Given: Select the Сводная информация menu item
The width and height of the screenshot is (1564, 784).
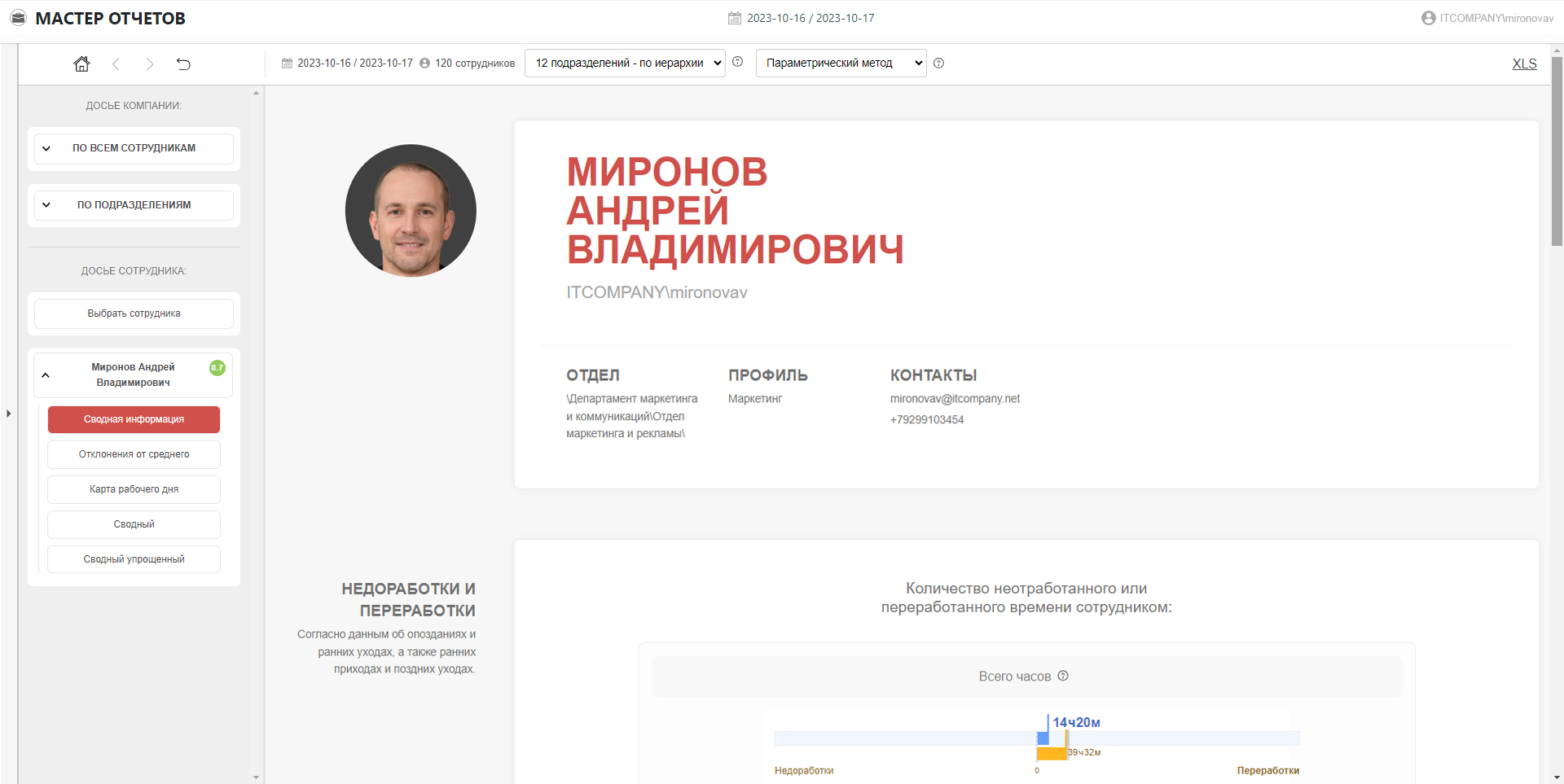Looking at the screenshot, I should [x=134, y=419].
